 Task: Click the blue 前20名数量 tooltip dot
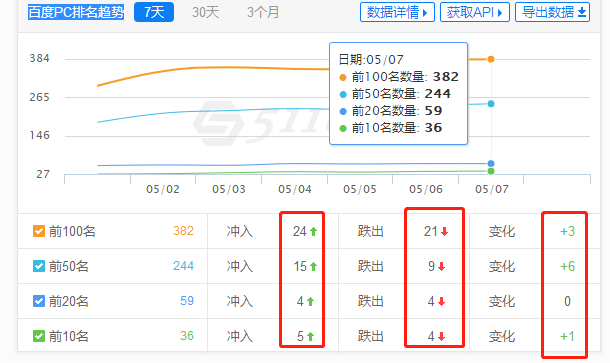[343, 112]
